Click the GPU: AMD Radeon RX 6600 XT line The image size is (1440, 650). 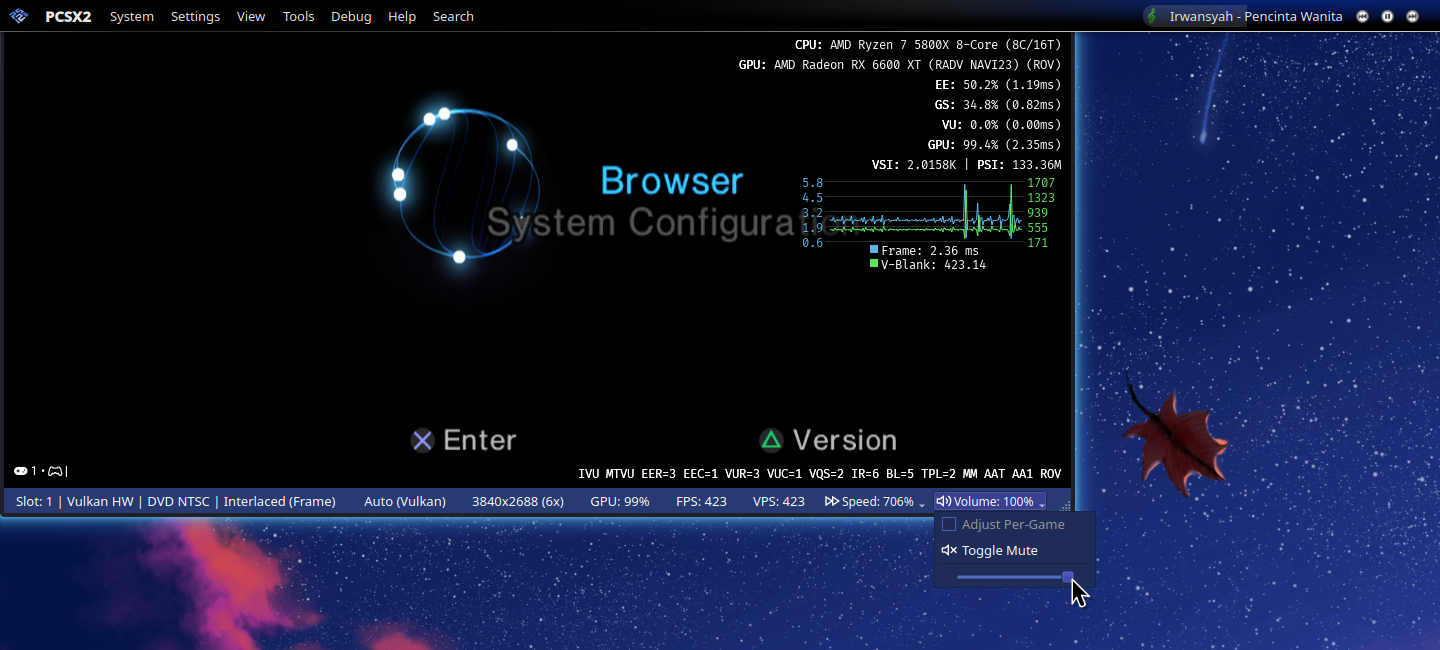point(900,65)
